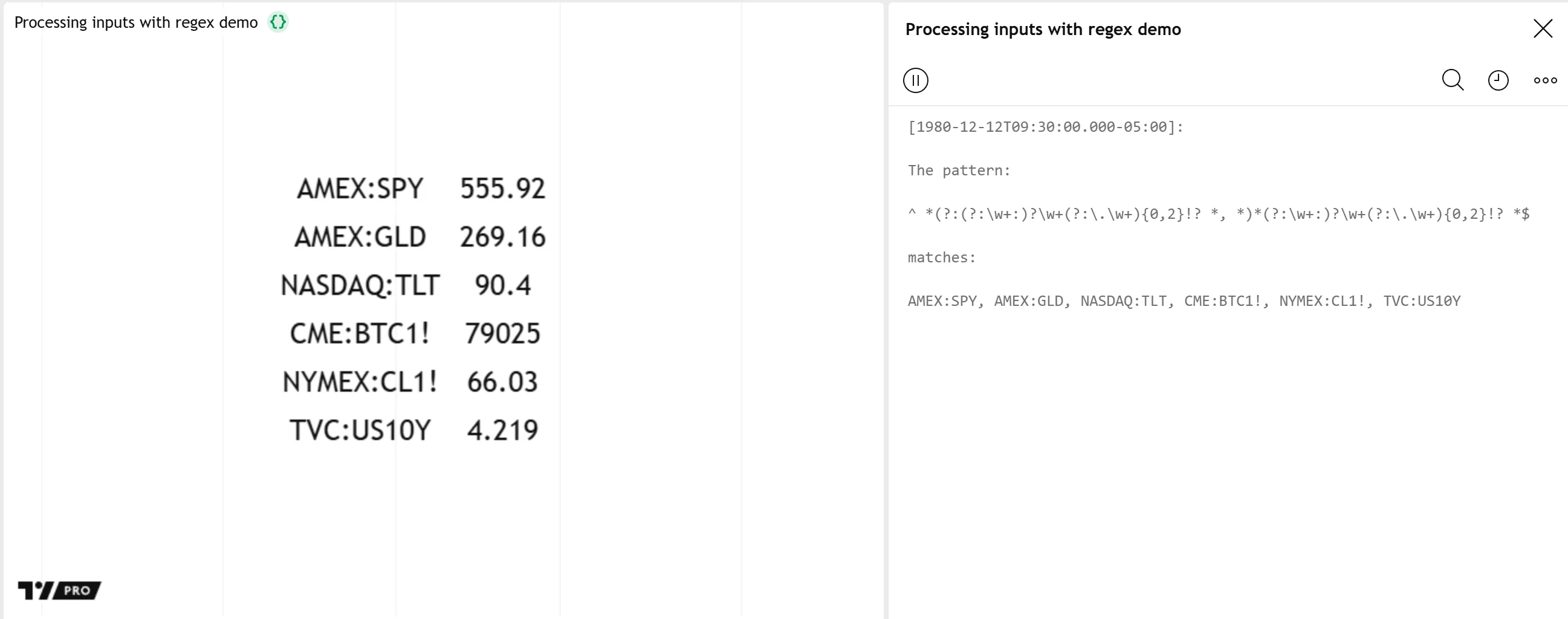Click the green curly-braces source code icon
The image size is (1568, 619).
(278, 22)
